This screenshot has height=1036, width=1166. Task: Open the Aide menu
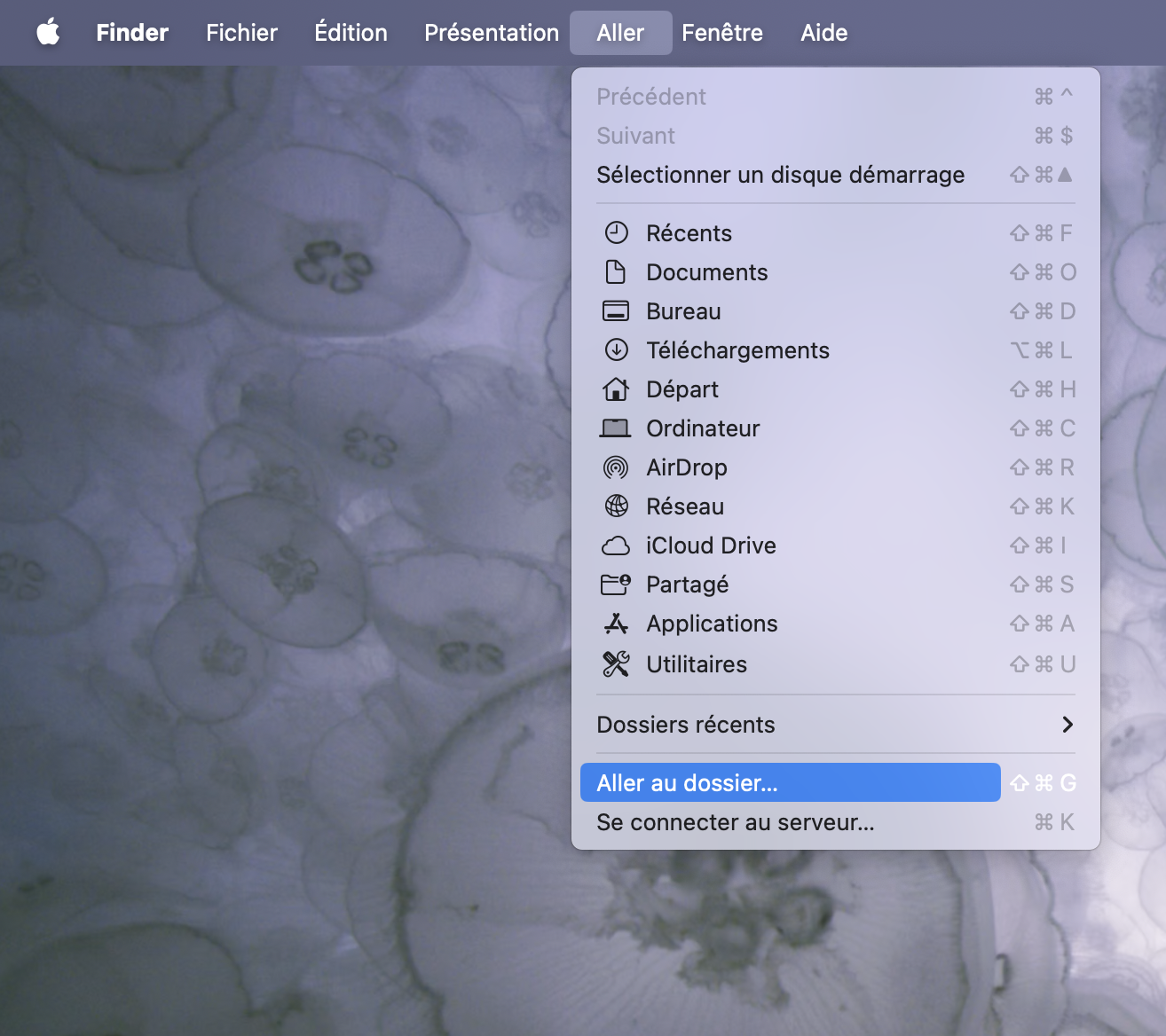[x=824, y=33]
